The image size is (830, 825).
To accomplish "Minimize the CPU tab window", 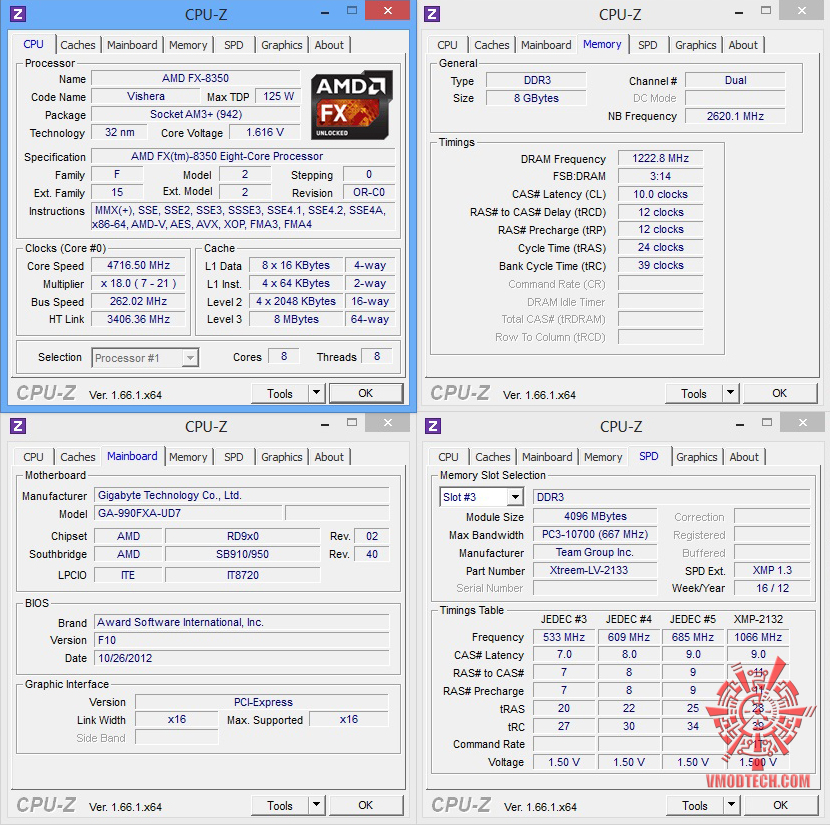I will [x=325, y=12].
